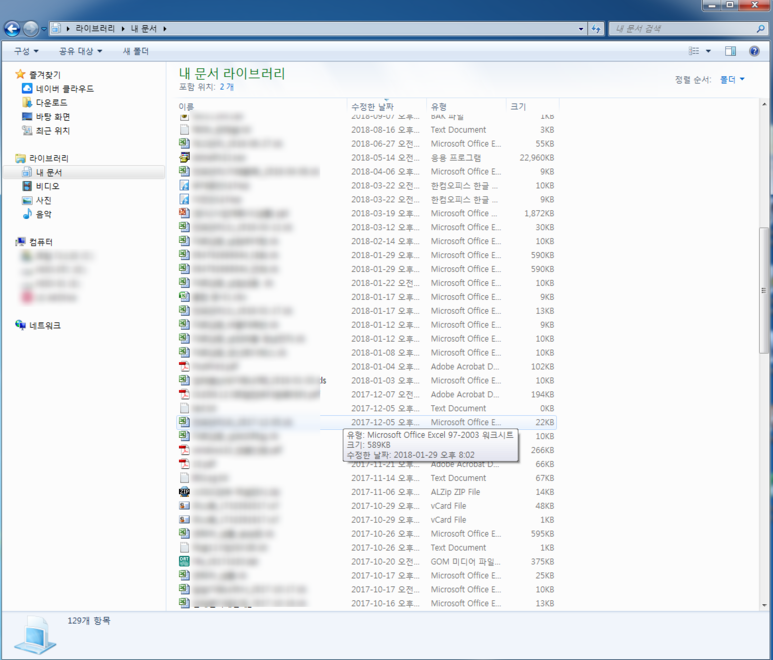The height and width of the screenshot is (660, 773).
Task: Click the vertical scrollbar of the file list
Action: 765,290
